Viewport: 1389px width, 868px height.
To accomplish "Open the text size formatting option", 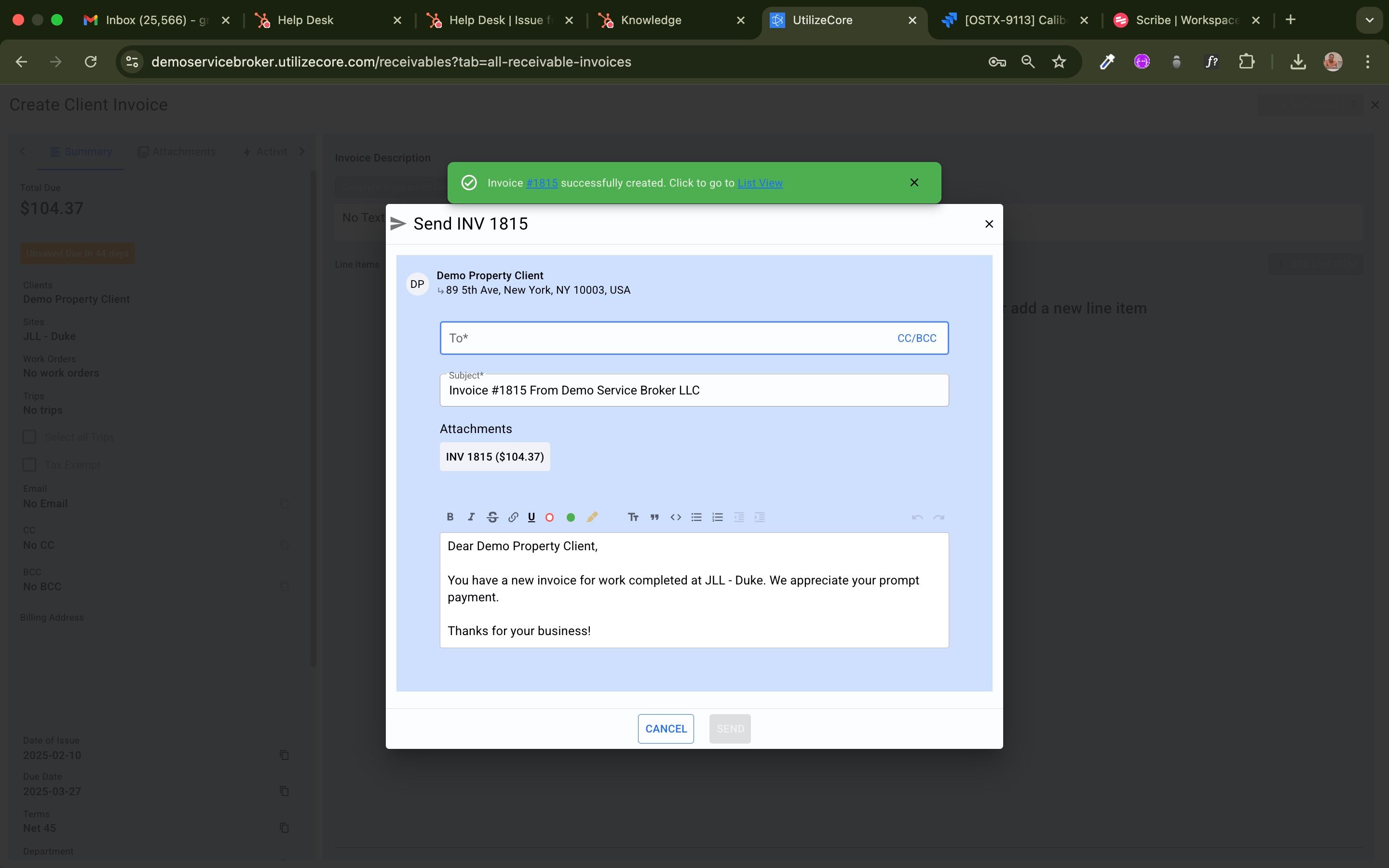I will click(633, 516).
